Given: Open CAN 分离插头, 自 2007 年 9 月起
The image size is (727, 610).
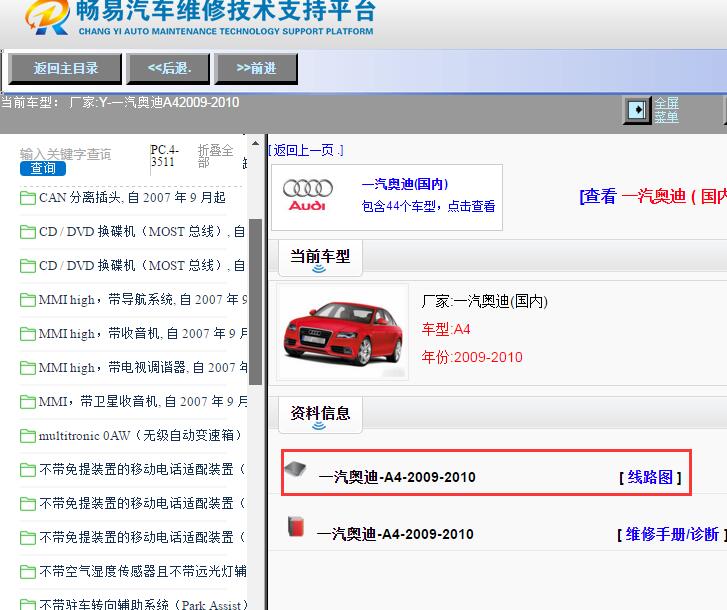Looking at the screenshot, I should [132, 198].
